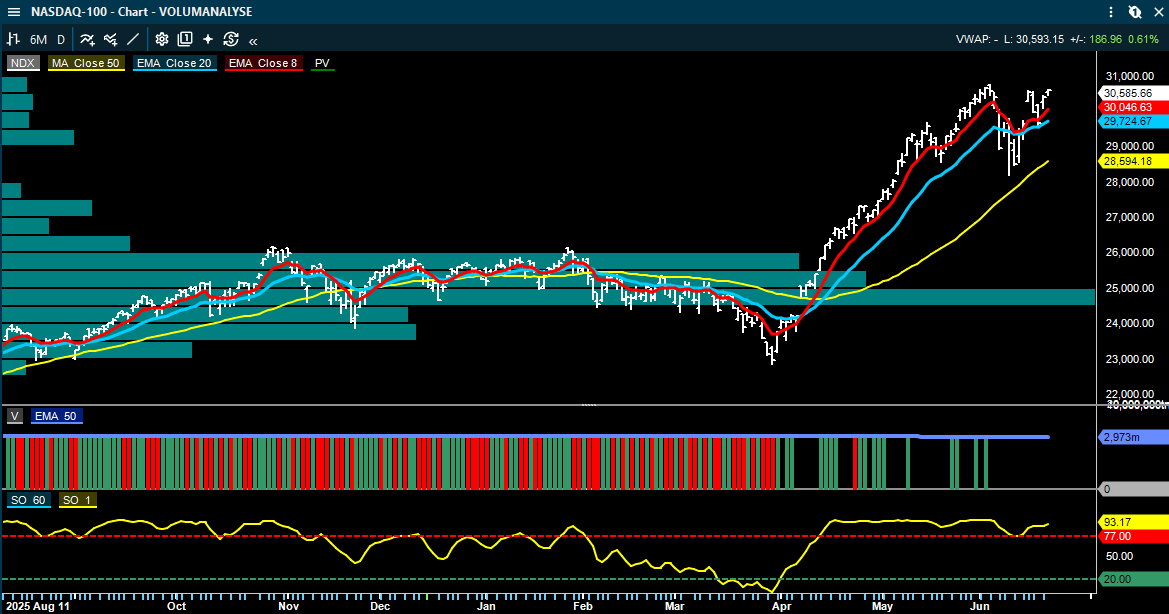Viewport: 1169px width, 614px height.
Task: Open the hamburger menu beside NASDAQ-100 title
Action: pos(13,12)
